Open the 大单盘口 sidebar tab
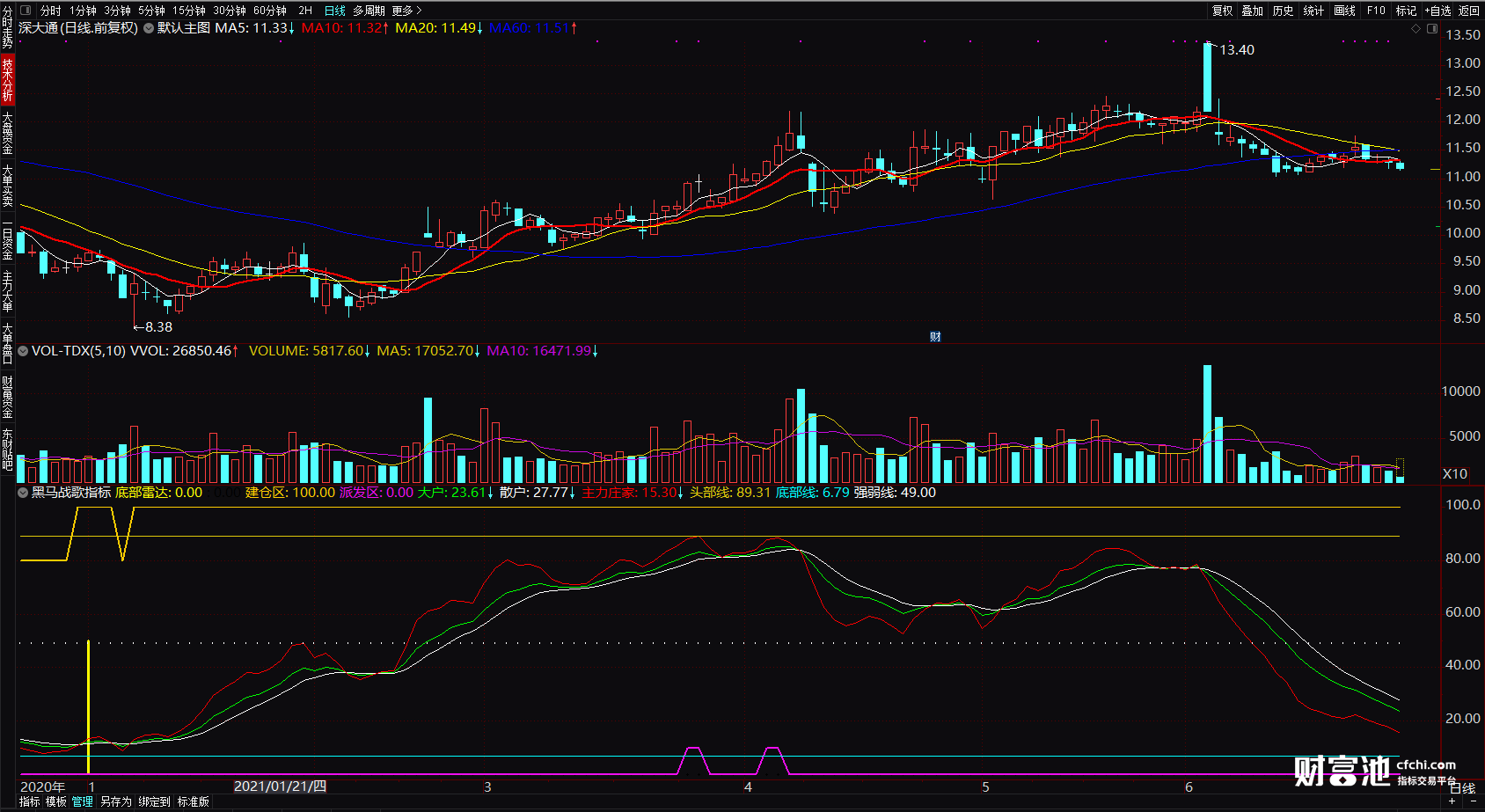 7,344
